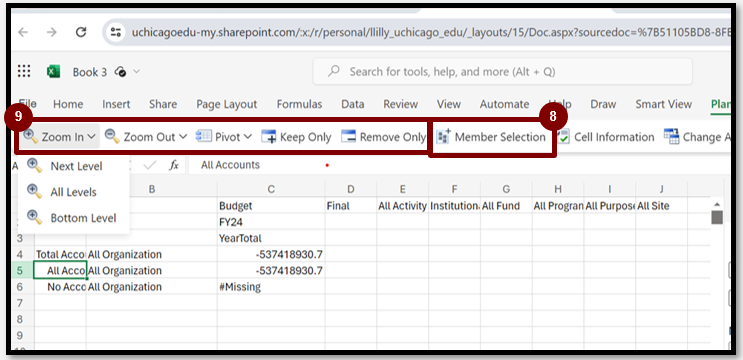This screenshot has height=360, width=743.
Task: Select cell C4 with value -537418930.7
Action: click(271, 254)
